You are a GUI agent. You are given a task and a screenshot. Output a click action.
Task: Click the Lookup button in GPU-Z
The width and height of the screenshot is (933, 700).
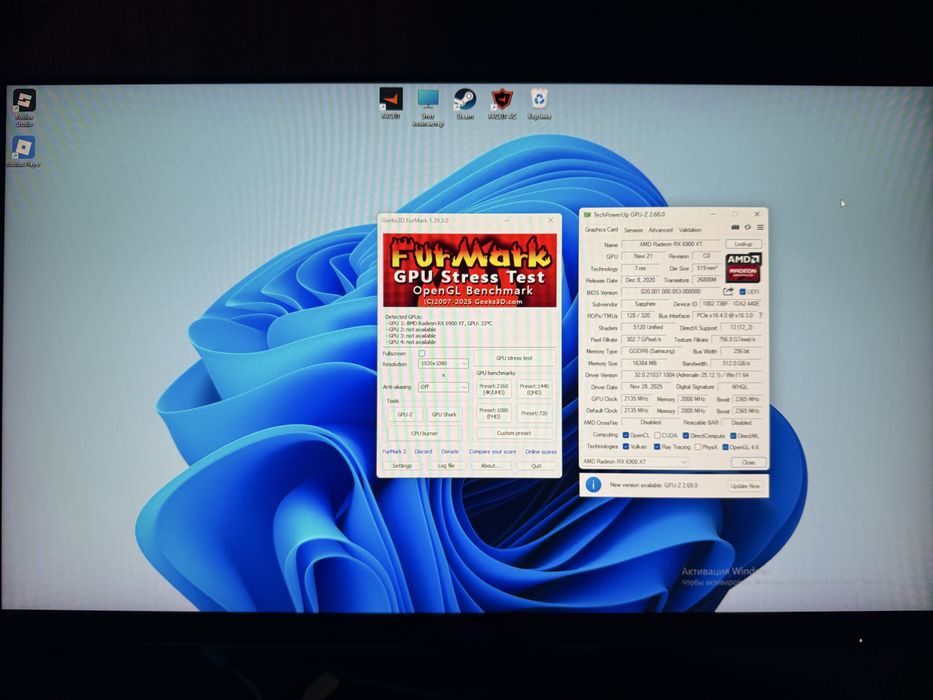pyautogui.click(x=743, y=244)
